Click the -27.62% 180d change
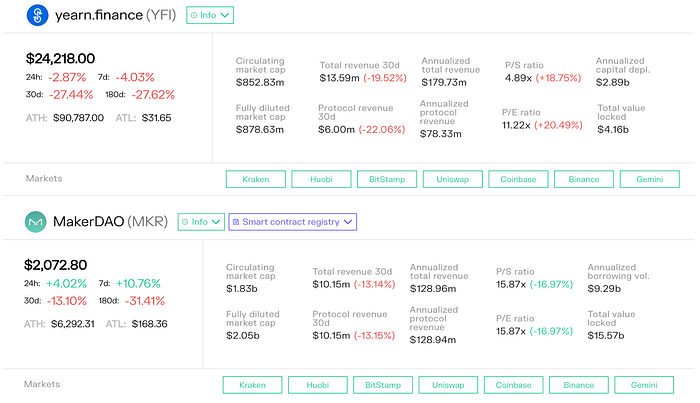 pyautogui.click(x=152, y=95)
